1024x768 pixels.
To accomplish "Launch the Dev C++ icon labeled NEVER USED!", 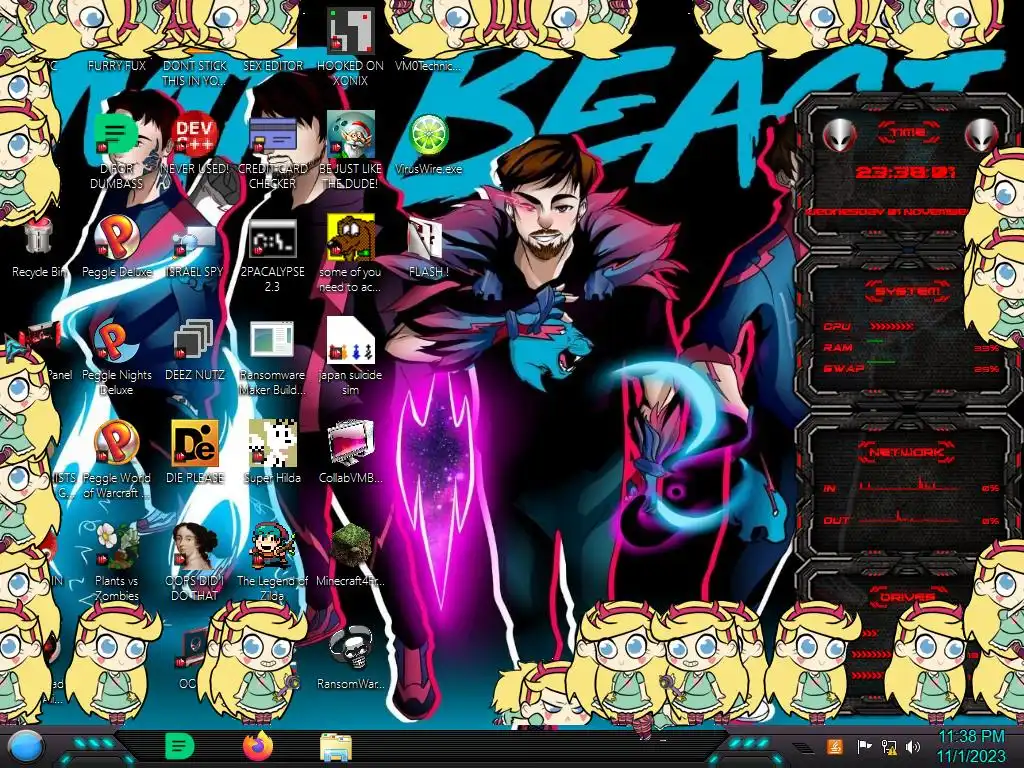I will click(195, 135).
